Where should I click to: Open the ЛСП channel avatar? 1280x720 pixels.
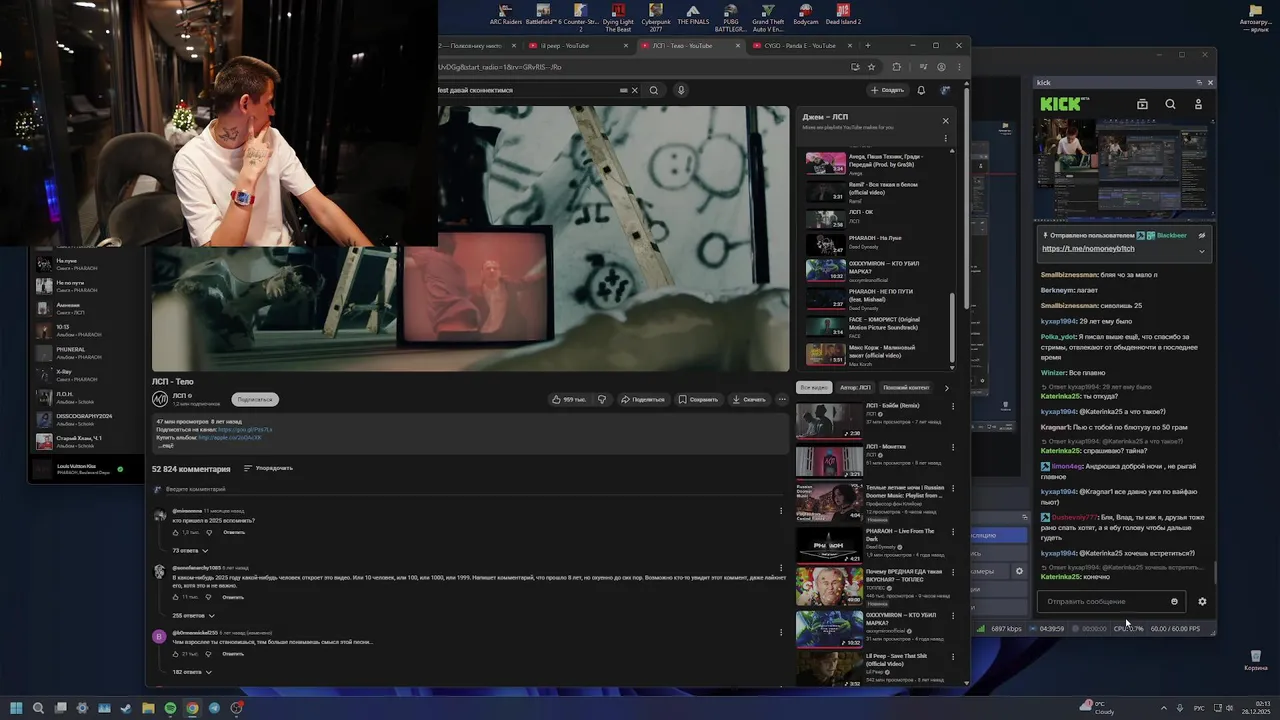pos(160,399)
